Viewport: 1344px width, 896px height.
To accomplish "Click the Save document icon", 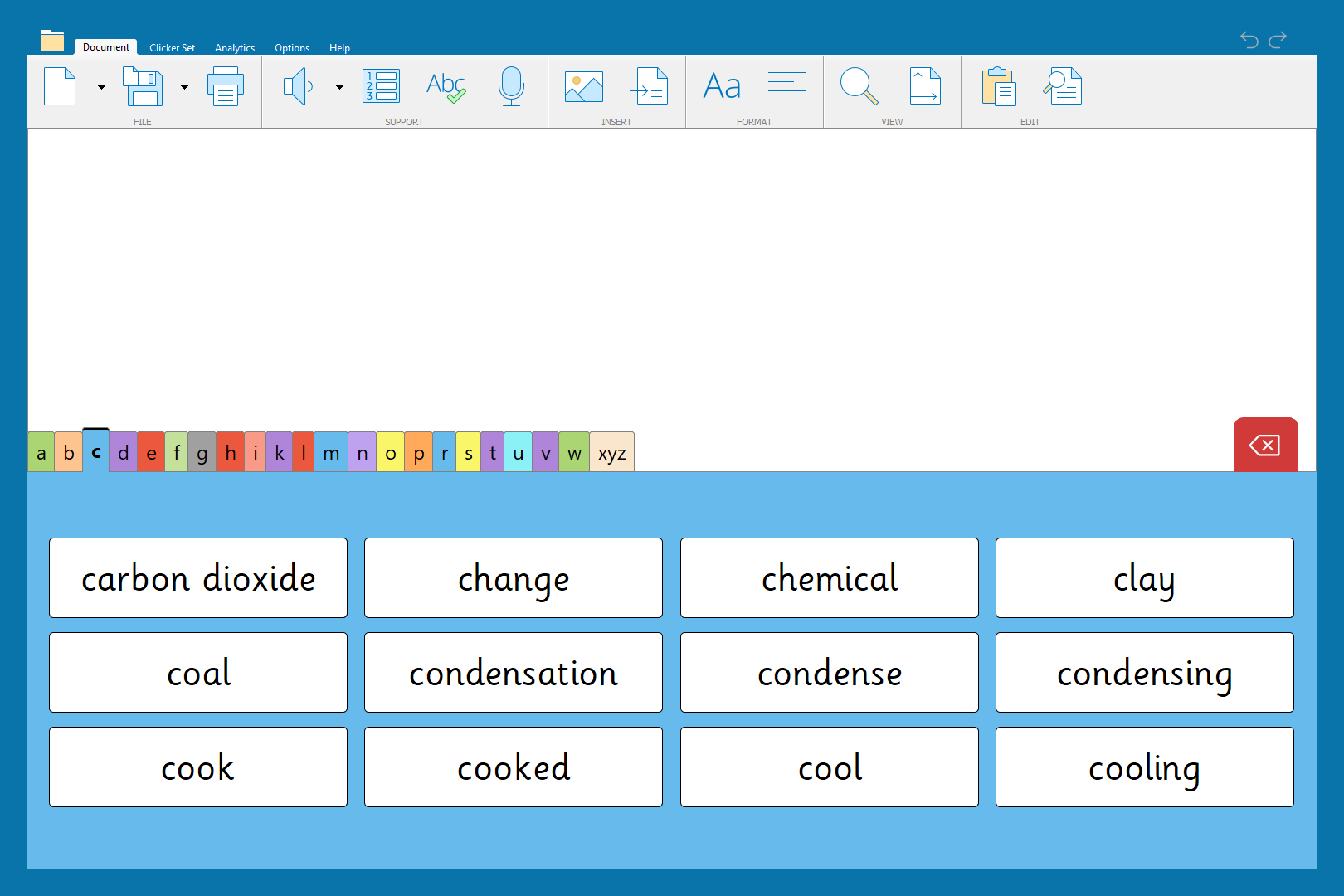I will click(143, 86).
